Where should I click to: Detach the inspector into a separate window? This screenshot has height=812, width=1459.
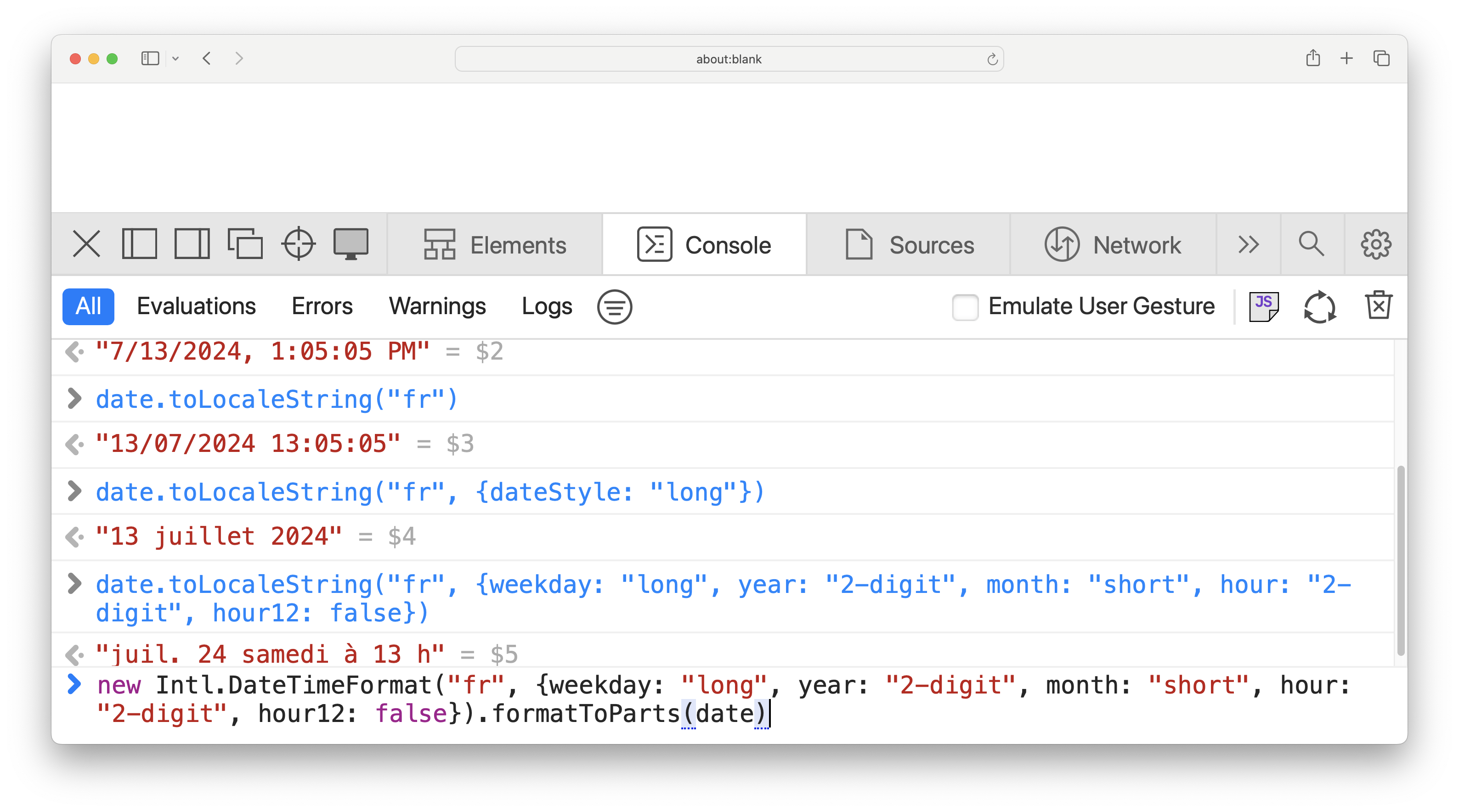point(245,245)
